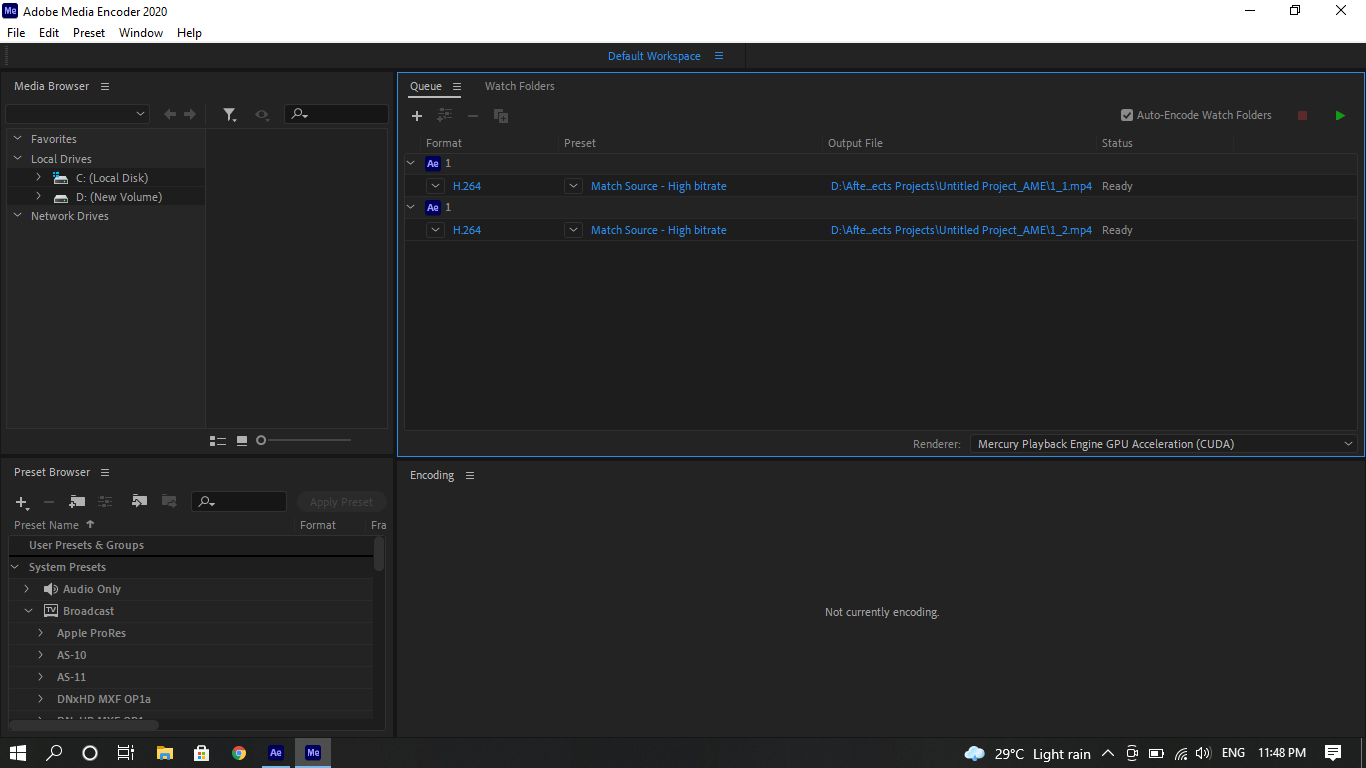
Task: Import presets in the Preset Browser
Action: click(139, 502)
